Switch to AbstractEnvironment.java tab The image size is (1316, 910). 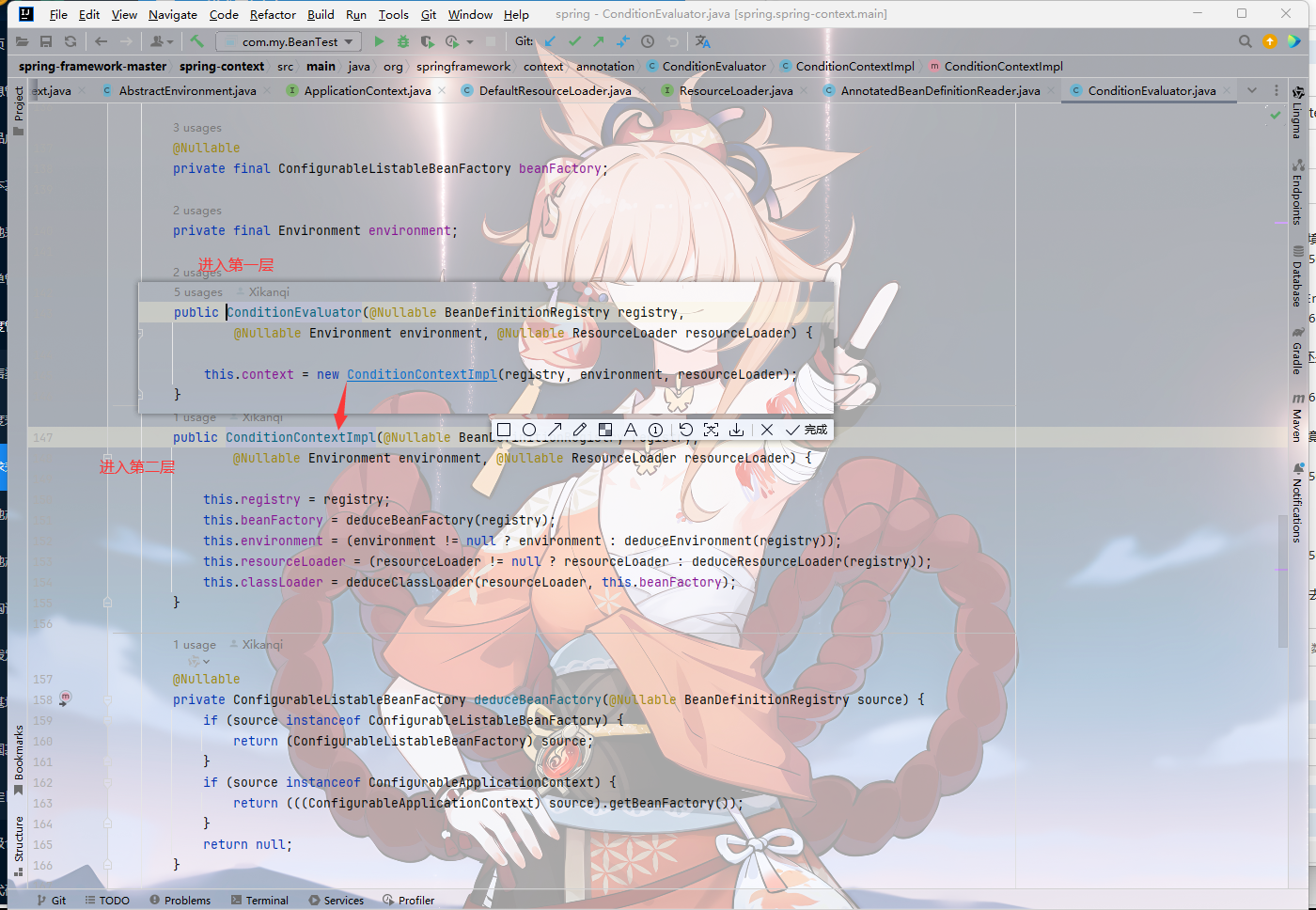point(187,90)
